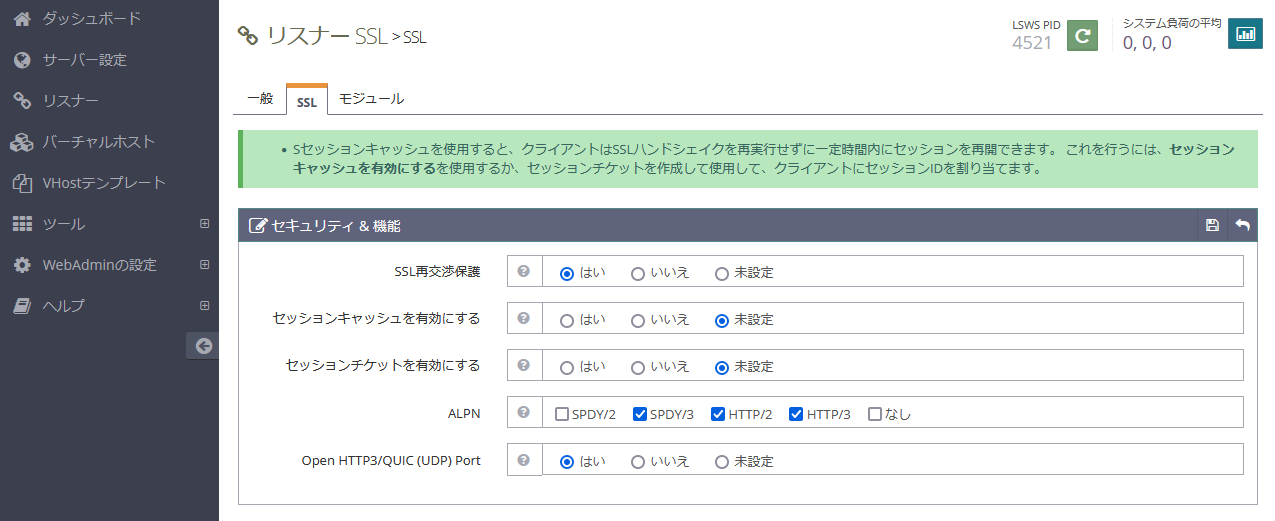This screenshot has width=1275, height=521.
Task: Click help icon for Open HTTP3/QUIC Port
Action: coord(524,460)
